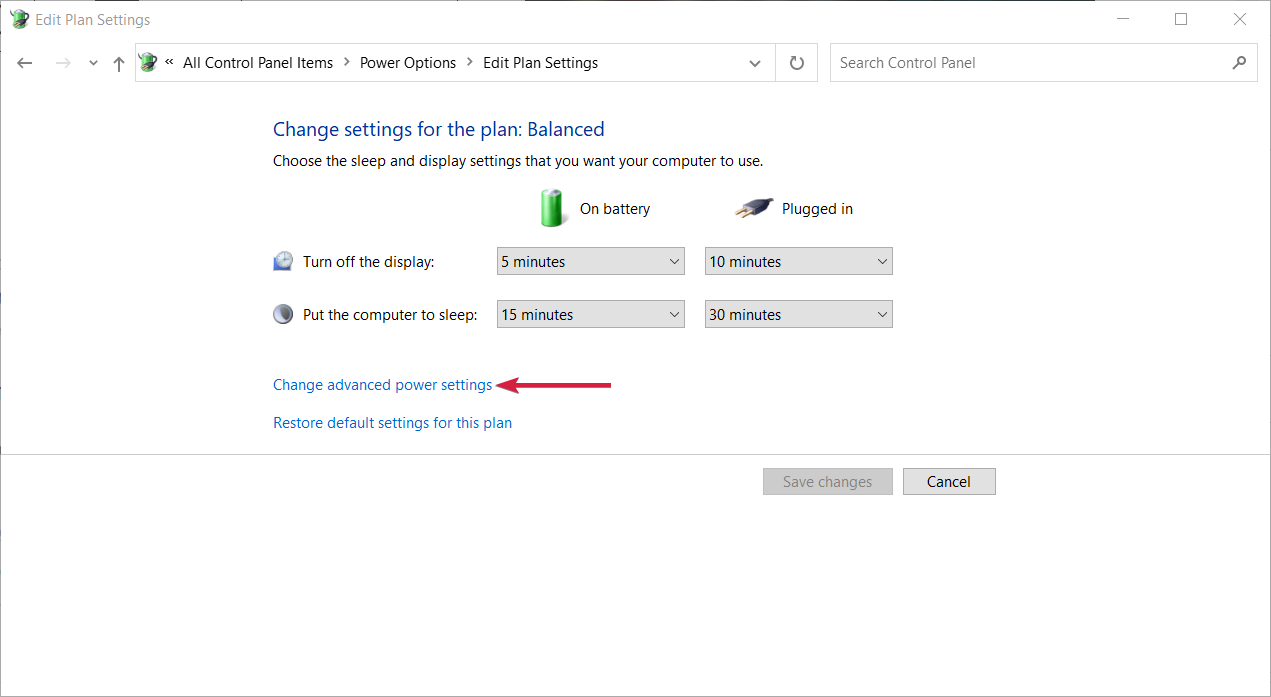Expand the address bar history chevron
The image size is (1271, 697).
755,62
